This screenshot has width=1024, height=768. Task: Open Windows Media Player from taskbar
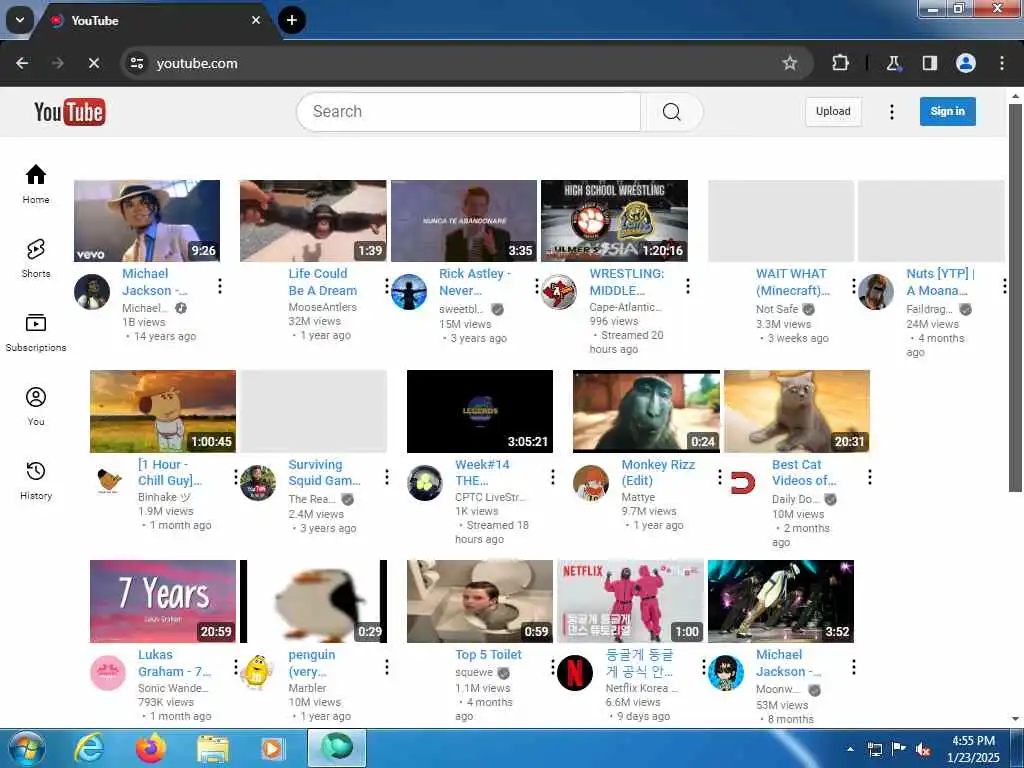coord(272,749)
